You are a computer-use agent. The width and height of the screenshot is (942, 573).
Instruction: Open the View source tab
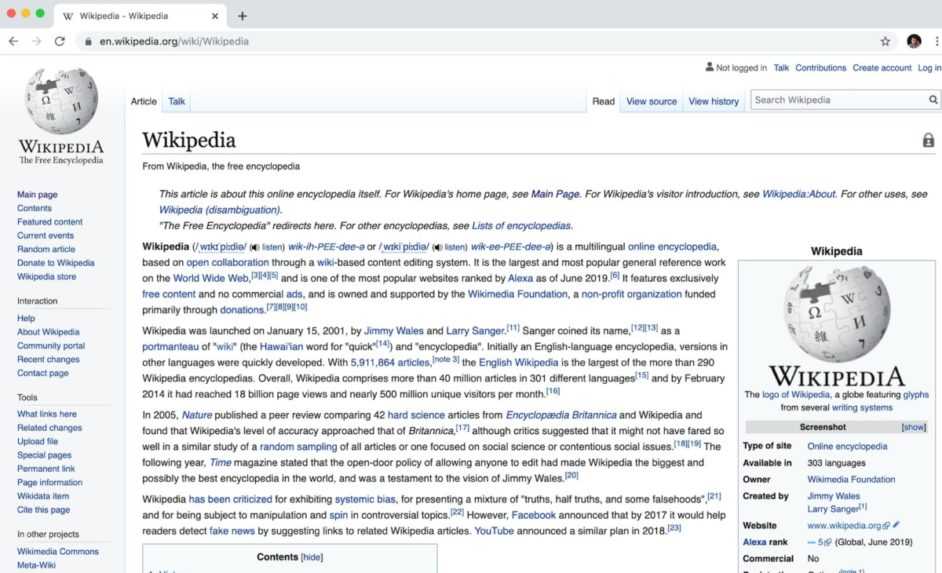pyautogui.click(x=651, y=102)
